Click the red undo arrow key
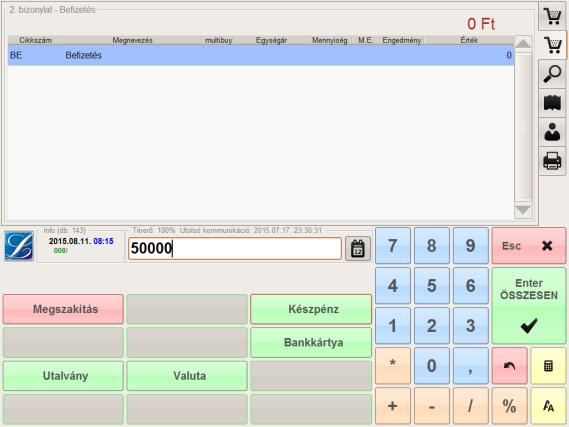The height and width of the screenshot is (427, 569). 509,366
